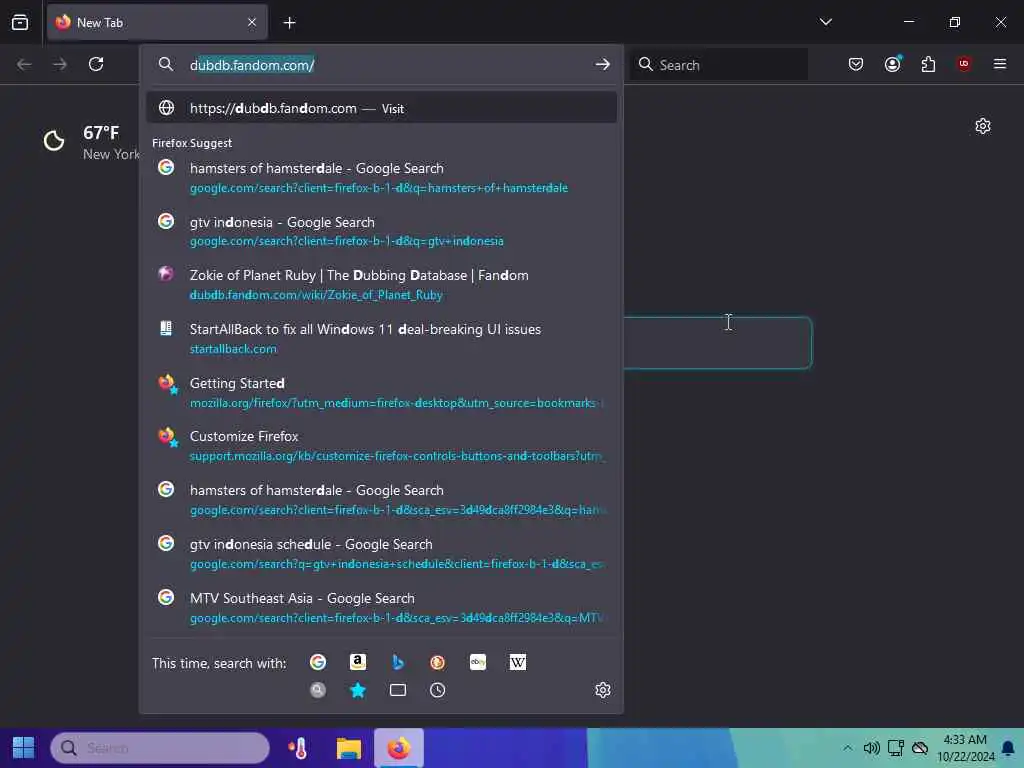The height and width of the screenshot is (768, 1024).
Task: Open Firefox View tab manager icon
Action: click(x=20, y=23)
